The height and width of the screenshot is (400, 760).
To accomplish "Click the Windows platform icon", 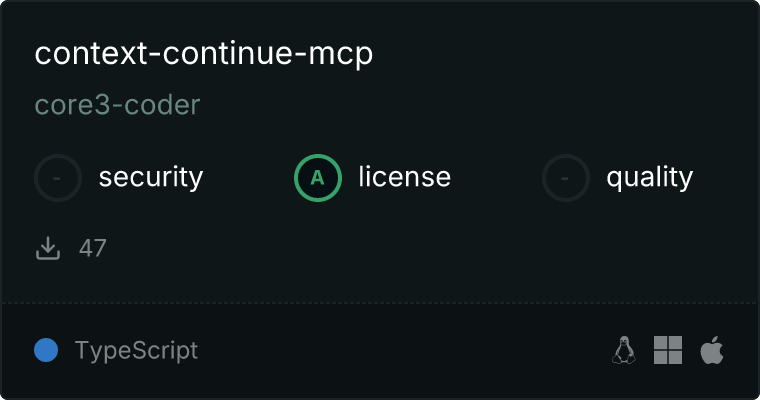I will click(x=668, y=350).
